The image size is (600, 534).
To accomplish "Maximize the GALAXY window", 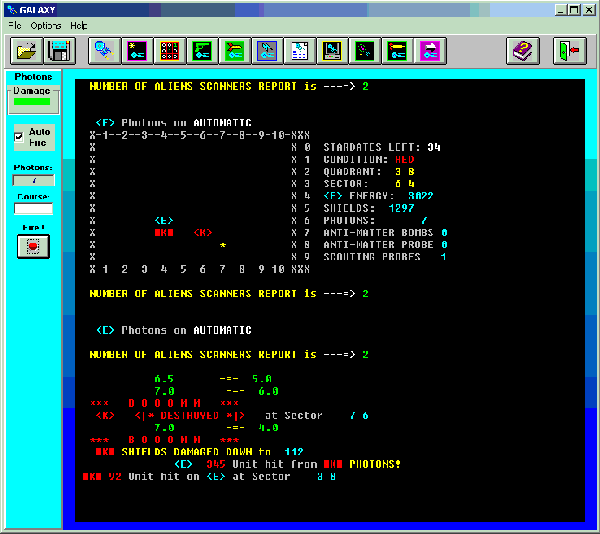I will point(574,10).
